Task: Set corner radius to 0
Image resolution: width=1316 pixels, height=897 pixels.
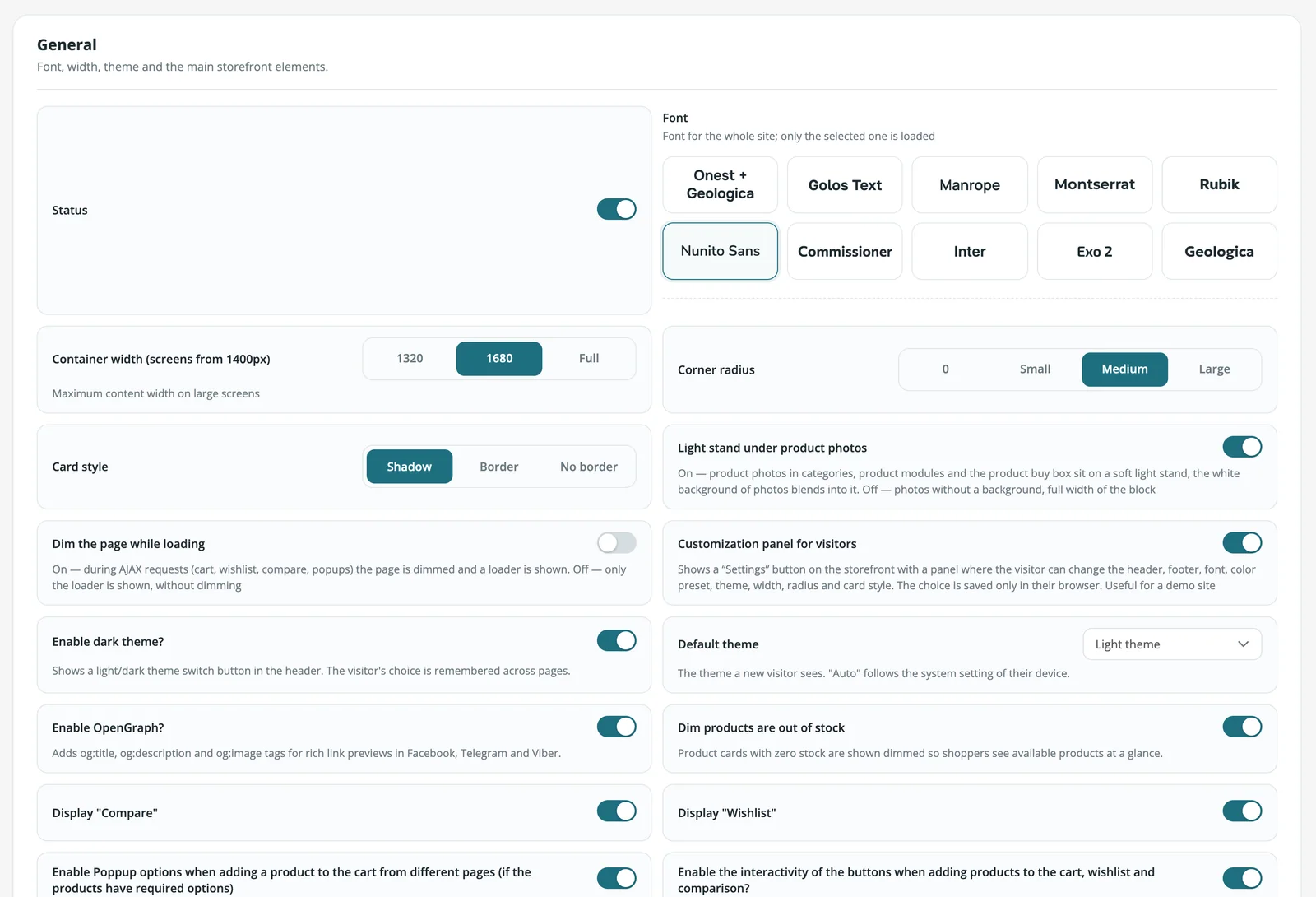Action: (946, 369)
